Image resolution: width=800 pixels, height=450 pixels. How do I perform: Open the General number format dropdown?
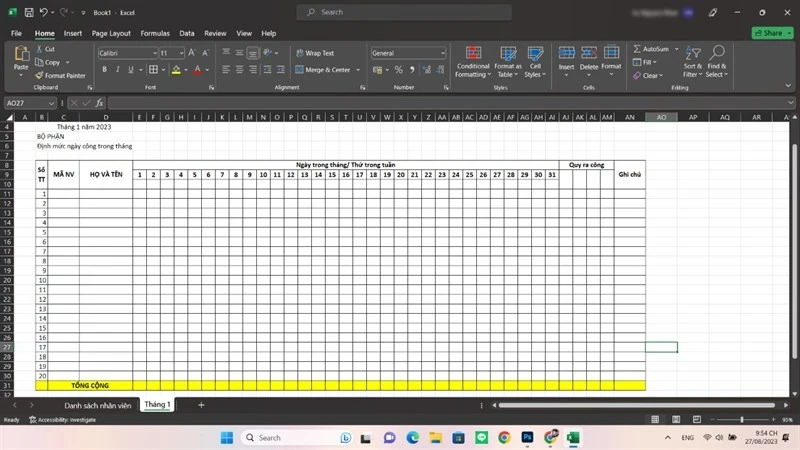(x=442, y=53)
